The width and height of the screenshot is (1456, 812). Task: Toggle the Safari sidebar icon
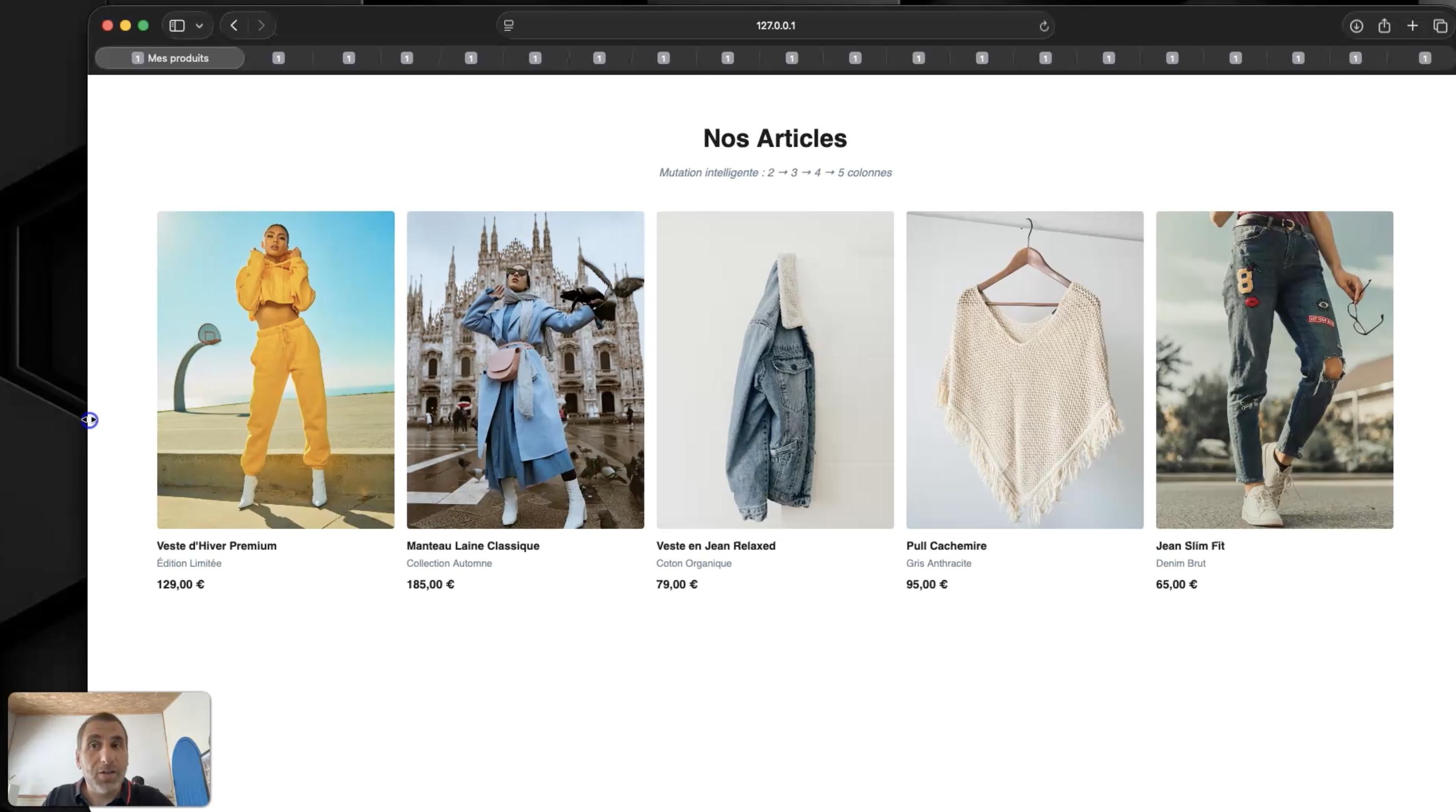[177, 26]
